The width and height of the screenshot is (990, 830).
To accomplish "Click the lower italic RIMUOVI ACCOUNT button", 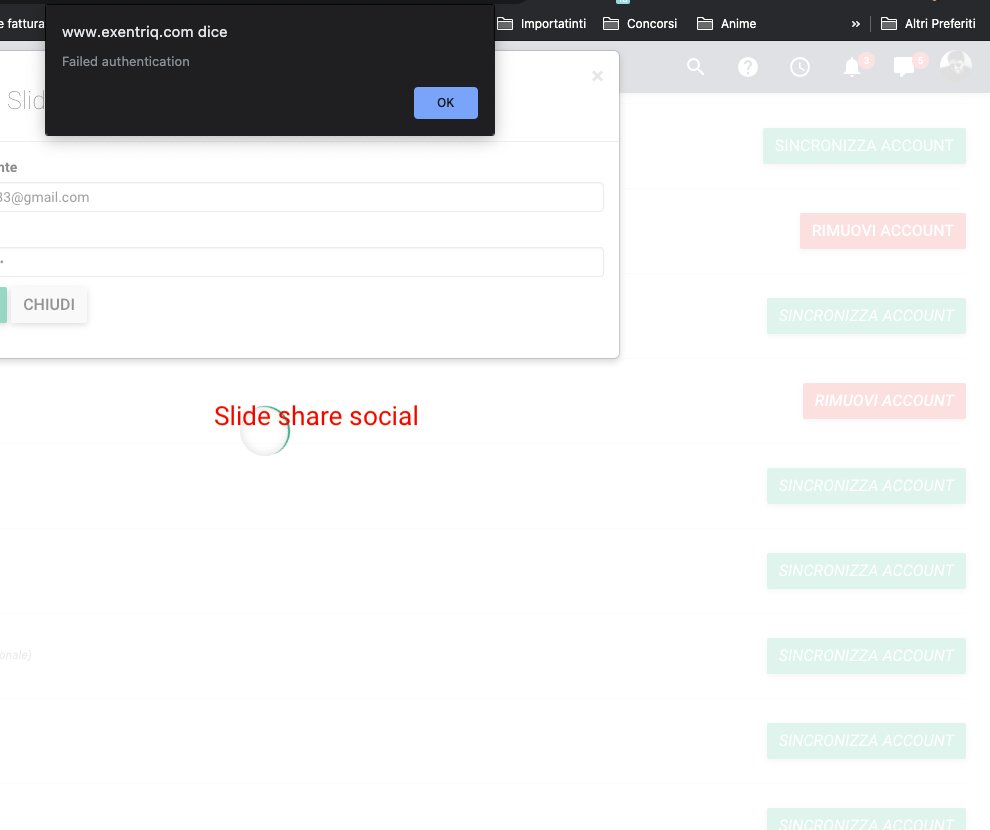I will [884, 400].
